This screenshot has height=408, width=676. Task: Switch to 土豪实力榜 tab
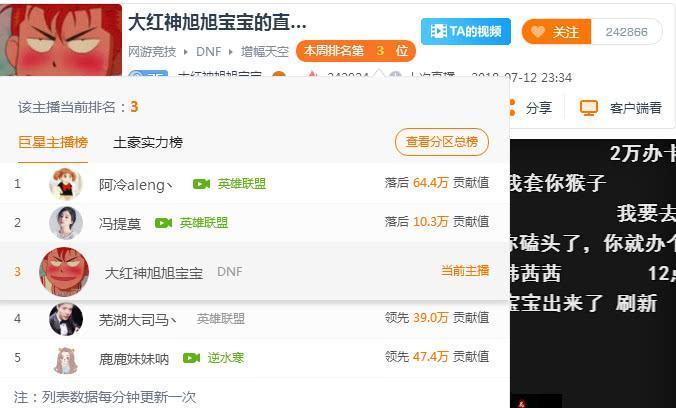148,142
